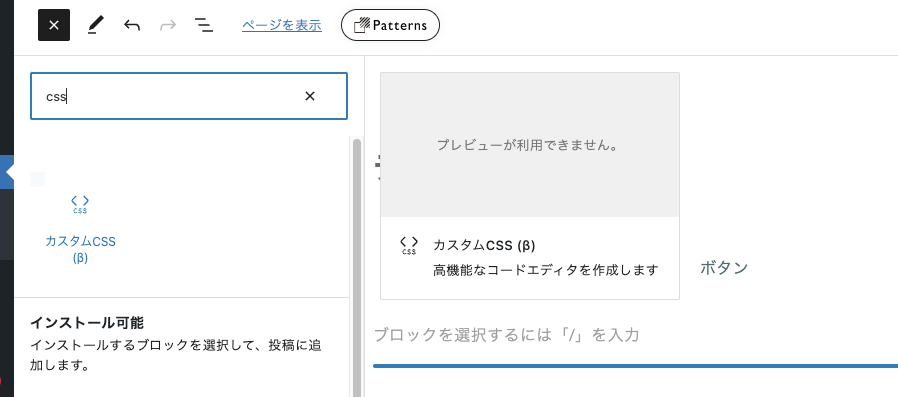Close the block inserter with the X button

point(54,25)
